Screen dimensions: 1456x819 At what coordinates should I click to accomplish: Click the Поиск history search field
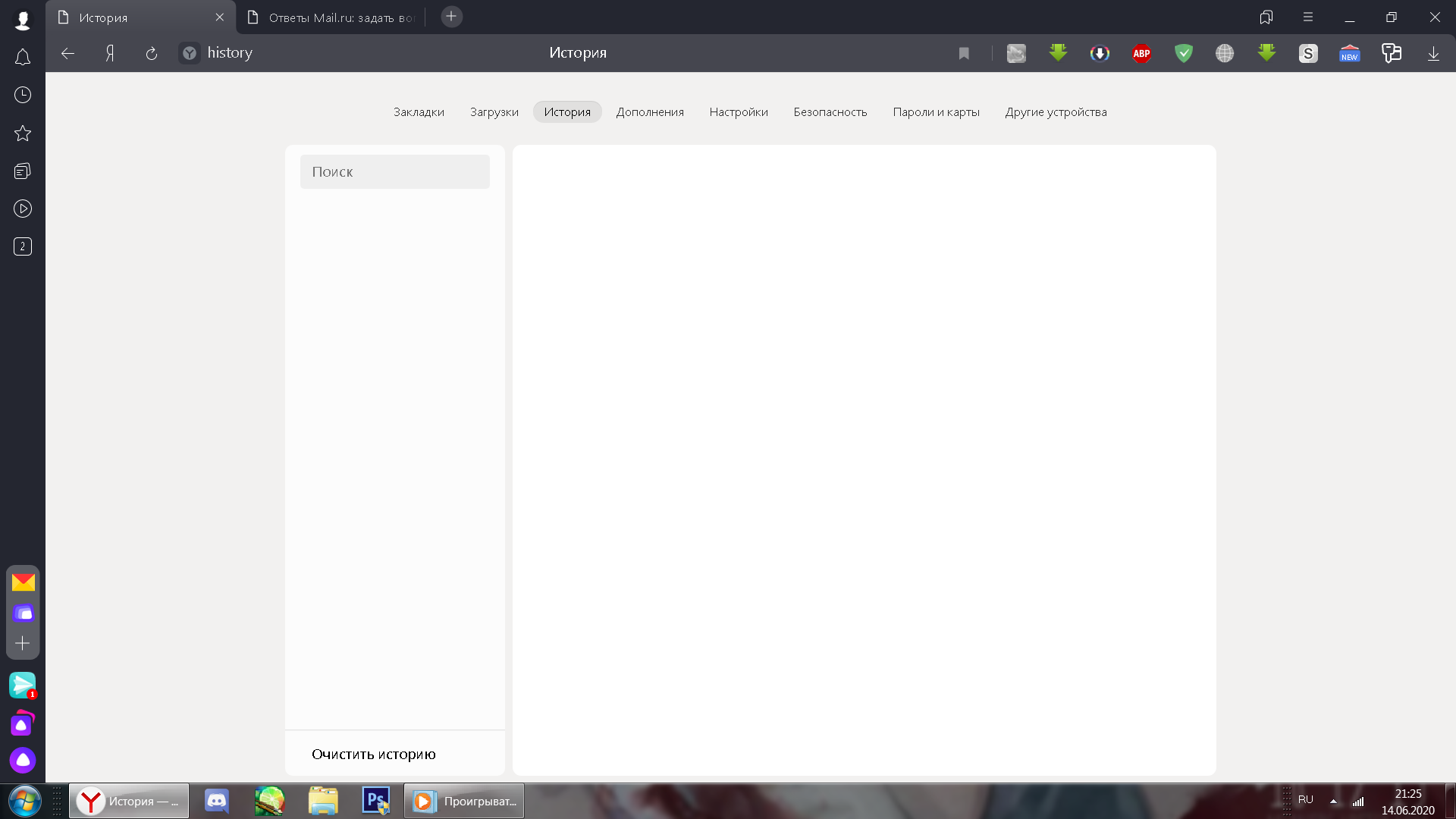tap(395, 172)
